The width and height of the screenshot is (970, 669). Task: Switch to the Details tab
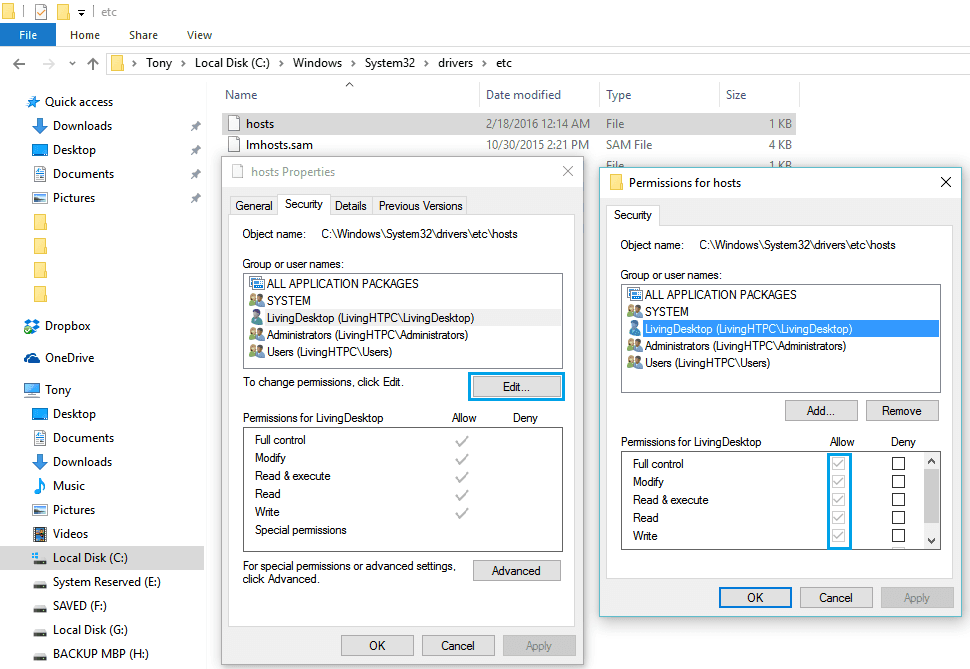point(350,206)
